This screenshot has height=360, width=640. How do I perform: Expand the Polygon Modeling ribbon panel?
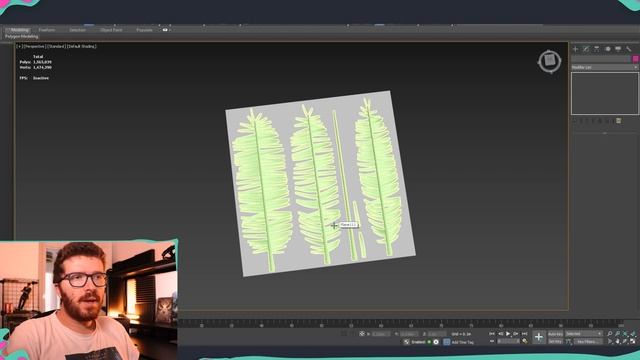22,36
